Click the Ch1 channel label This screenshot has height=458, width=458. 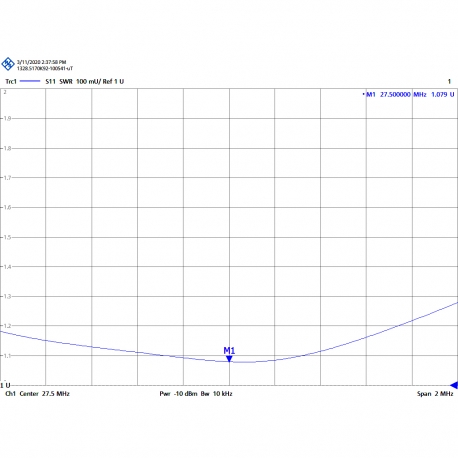pyautogui.click(x=10, y=394)
